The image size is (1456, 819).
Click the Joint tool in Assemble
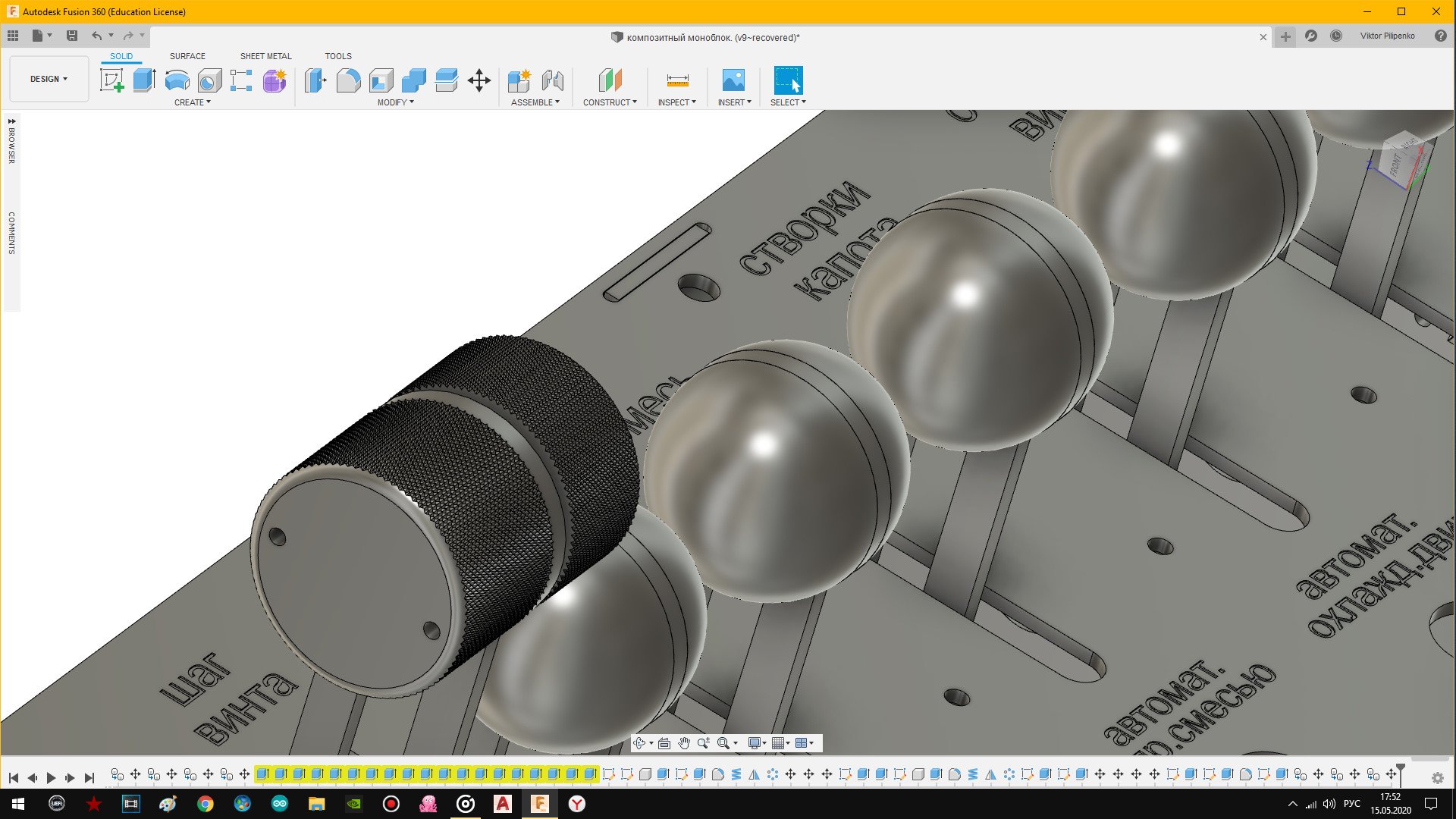[553, 80]
